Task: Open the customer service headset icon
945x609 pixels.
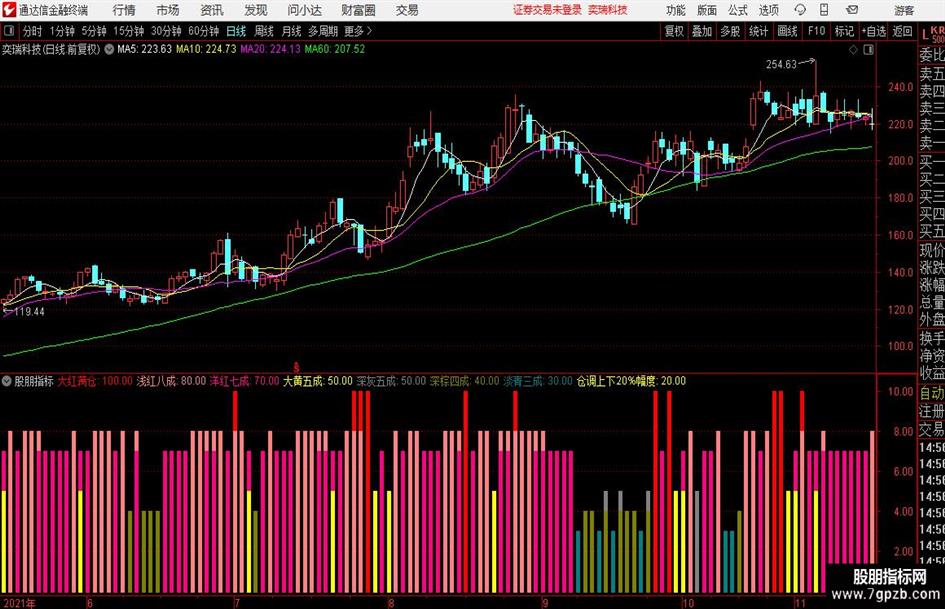Action: coord(800,10)
